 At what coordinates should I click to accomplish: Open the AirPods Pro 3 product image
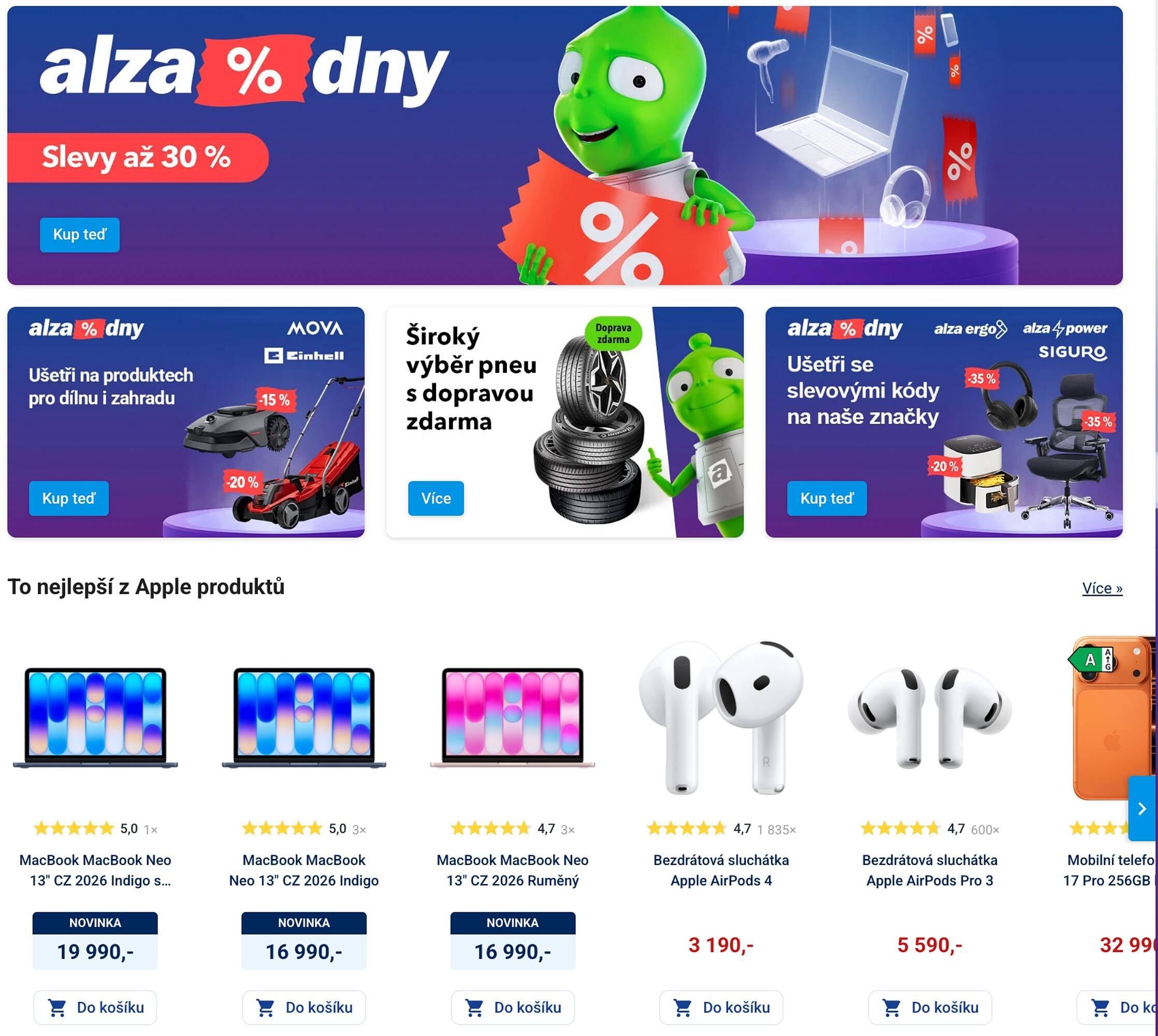930,718
